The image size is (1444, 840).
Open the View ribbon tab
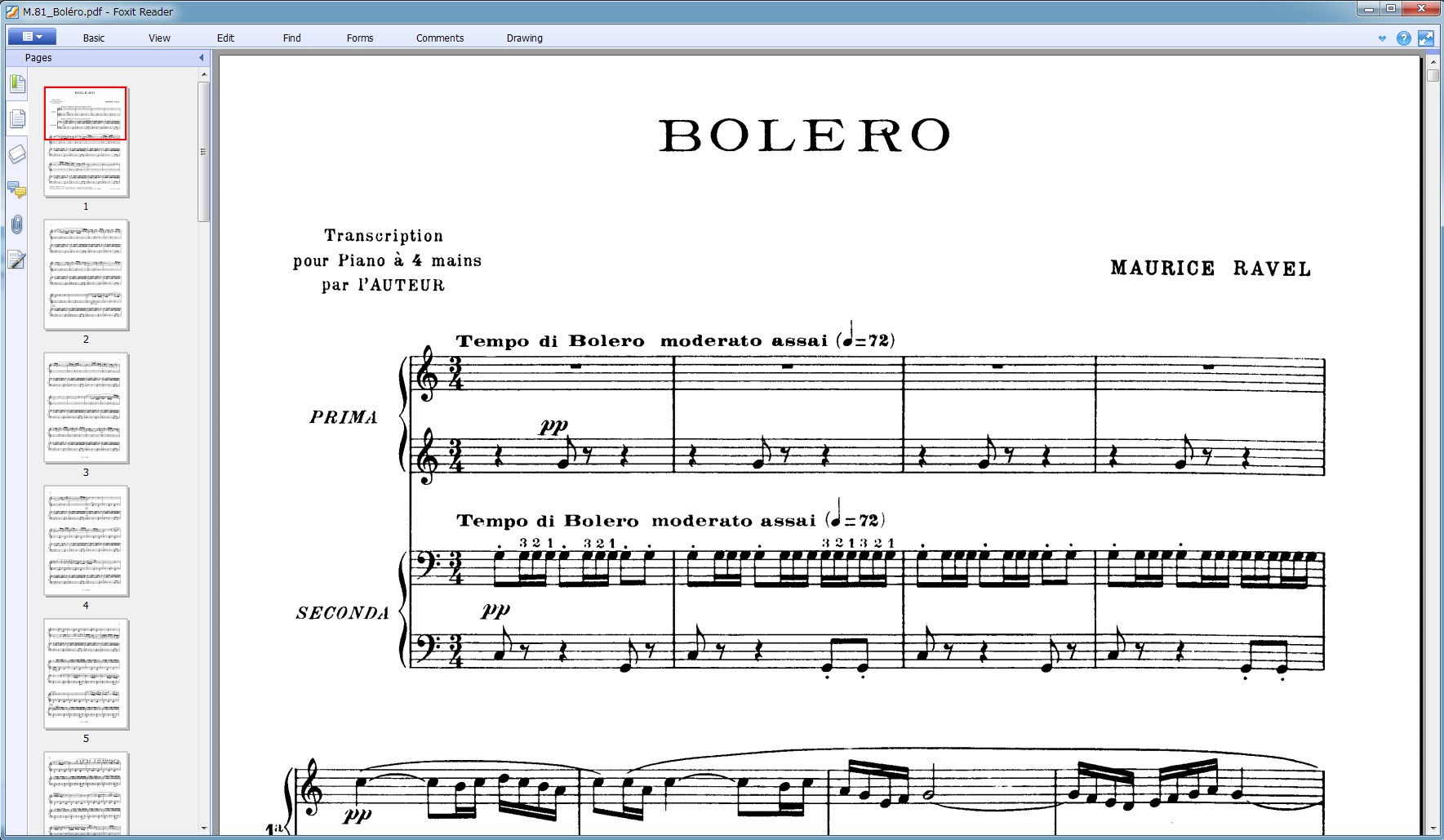[159, 38]
